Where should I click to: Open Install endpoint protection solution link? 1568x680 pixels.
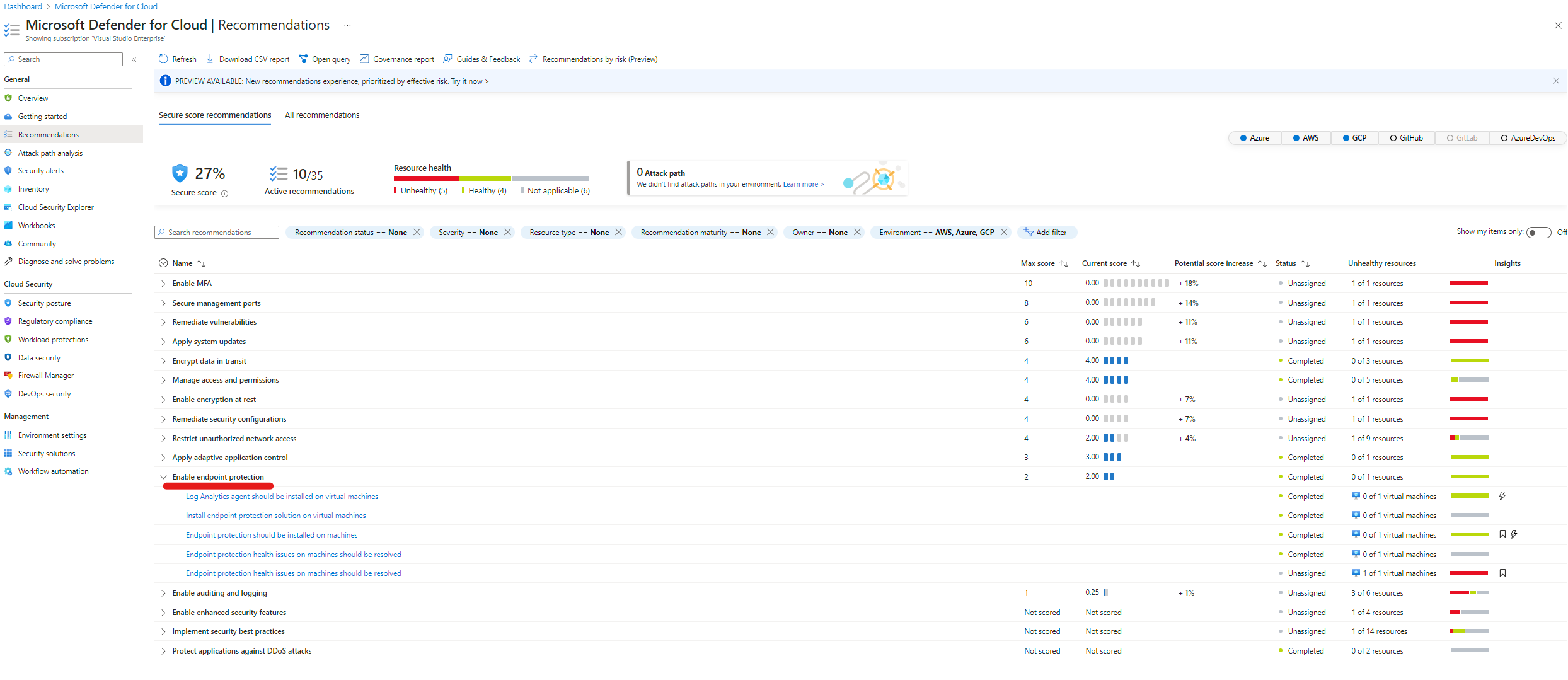click(x=275, y=516)
